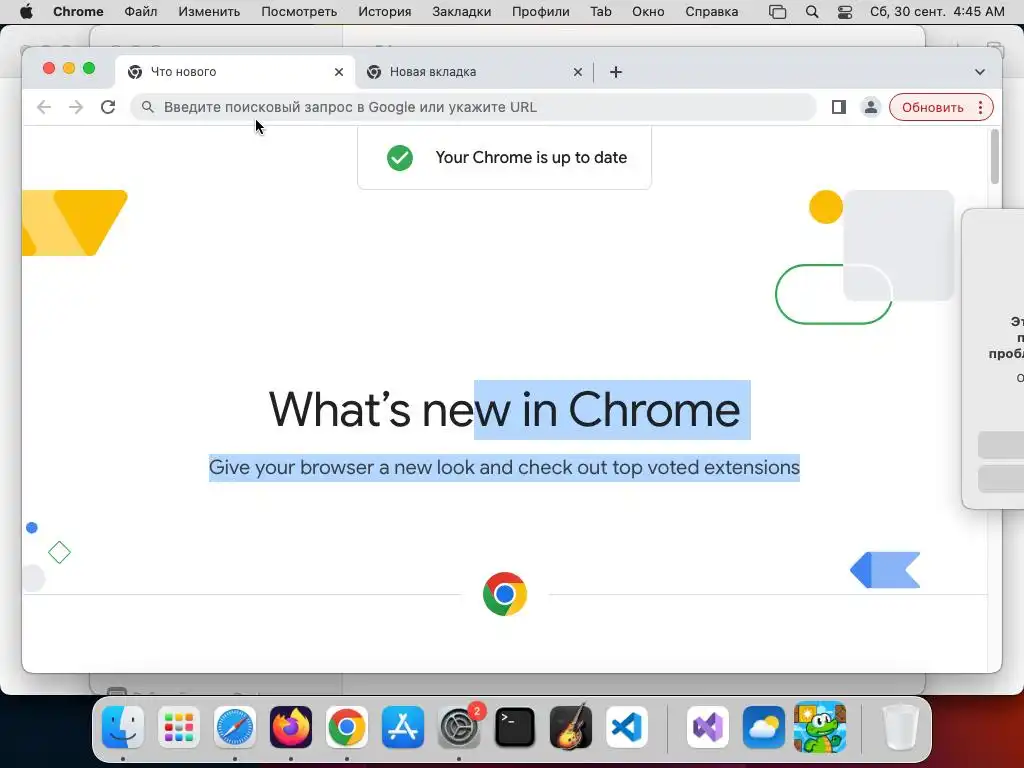This screenshot has width=1024, height=768.
Task: Switch to the 'Новая вкладка' tab
Action: 474,72
